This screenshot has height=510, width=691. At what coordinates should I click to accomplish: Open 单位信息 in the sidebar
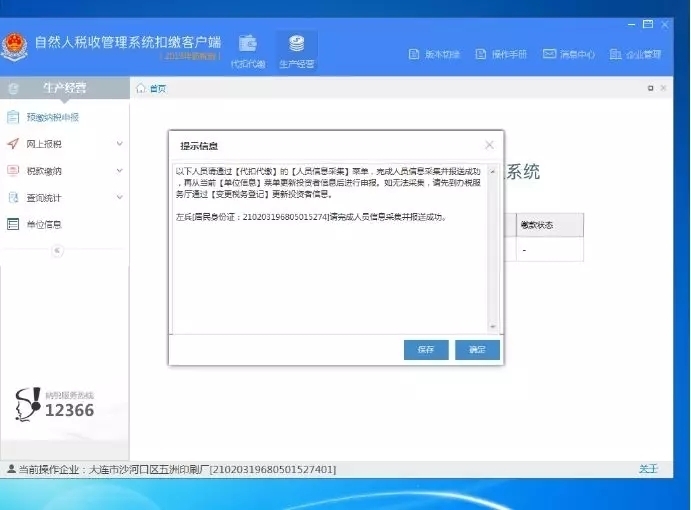coord(44,225)
